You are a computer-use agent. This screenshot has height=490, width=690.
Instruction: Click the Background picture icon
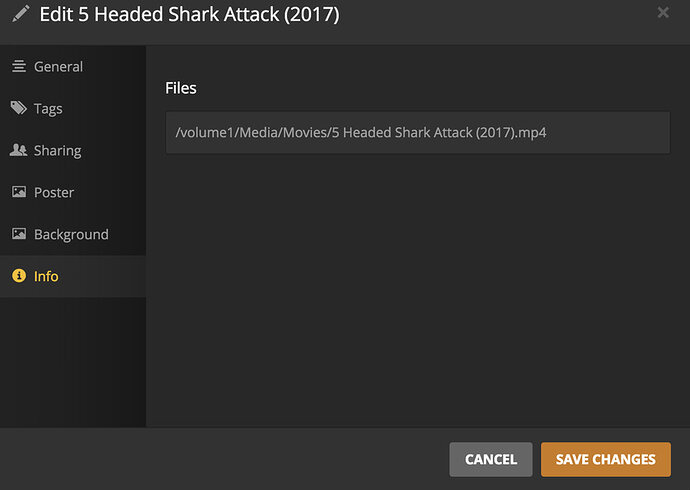[x=18, y=234]
